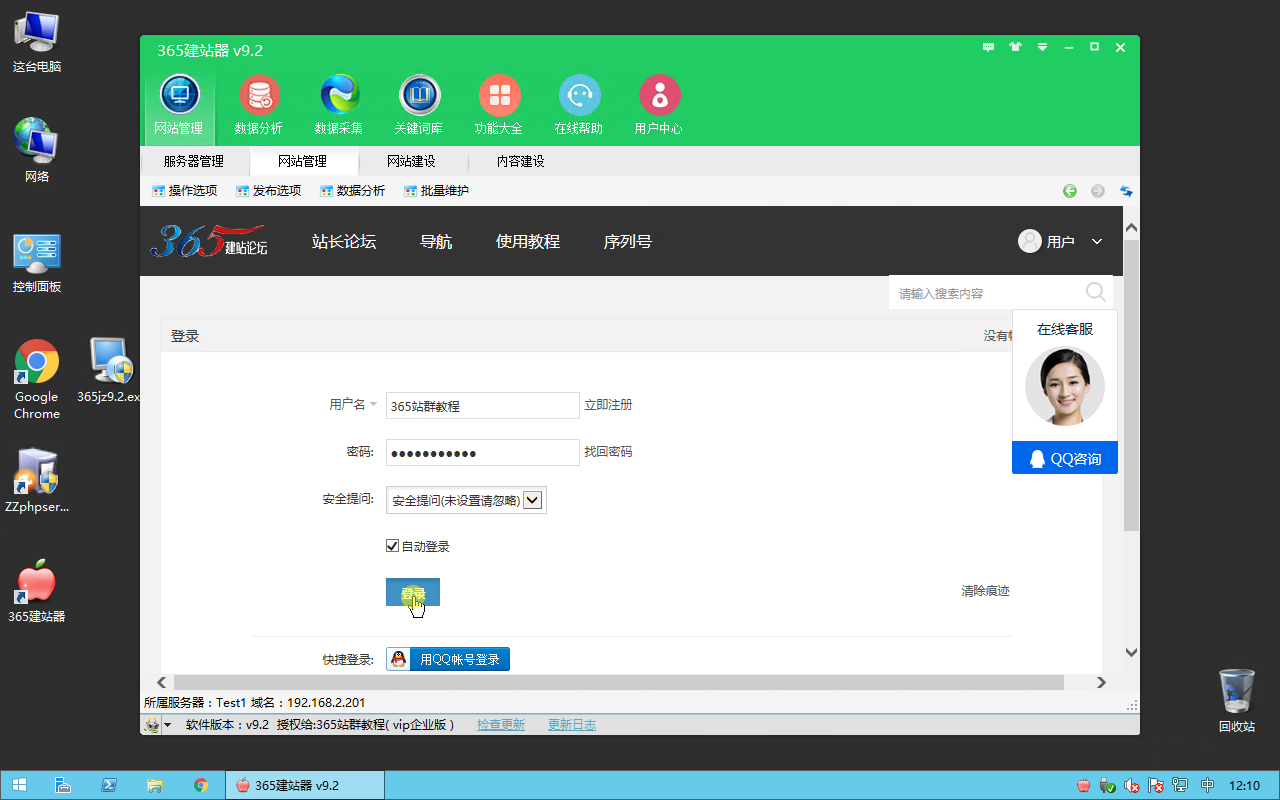Click the 导航 nav link
Image resolution: width=1280 pixels, height=800 pixels.
click(436, 241)
